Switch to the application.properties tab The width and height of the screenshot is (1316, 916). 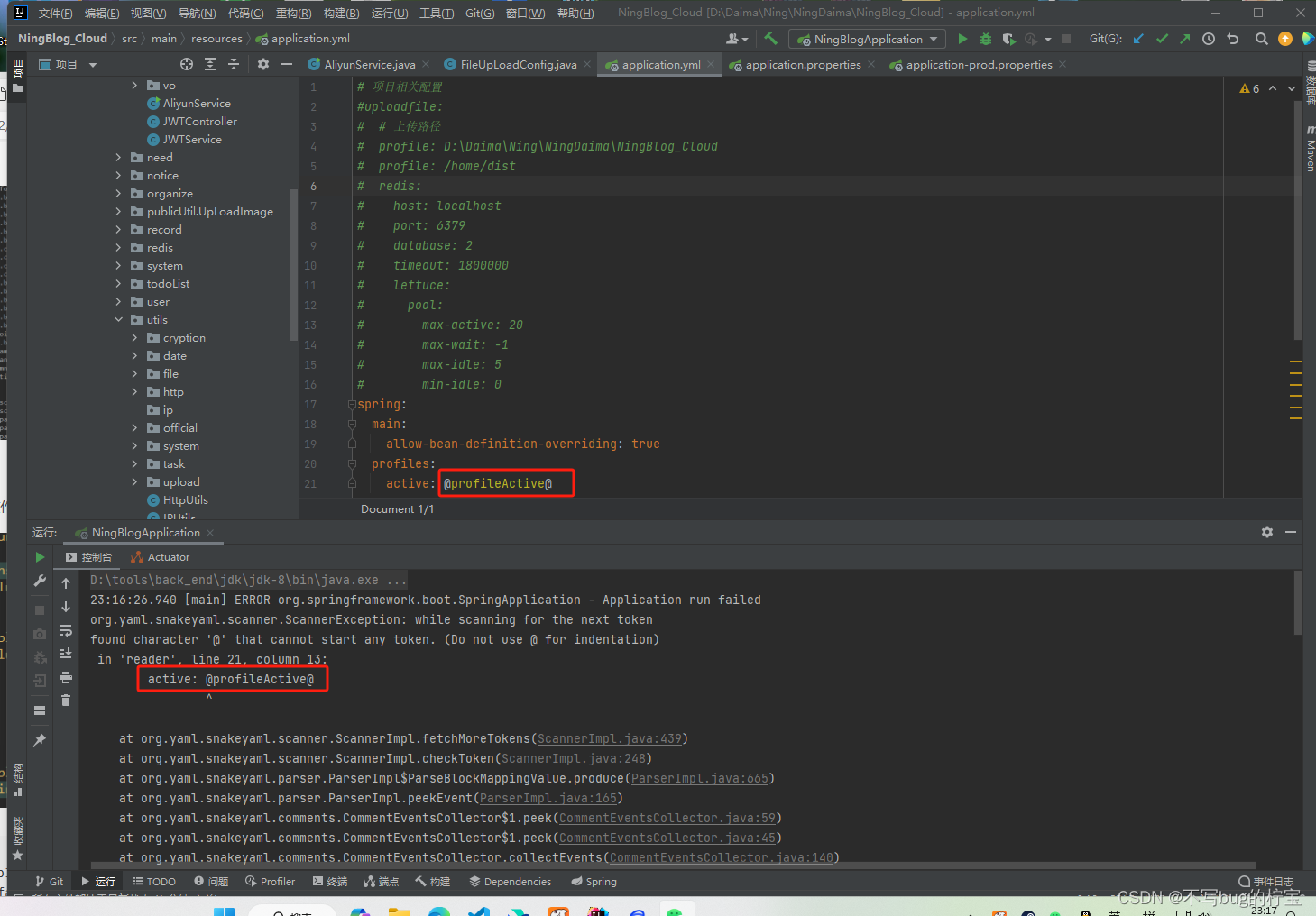point(804,64)
